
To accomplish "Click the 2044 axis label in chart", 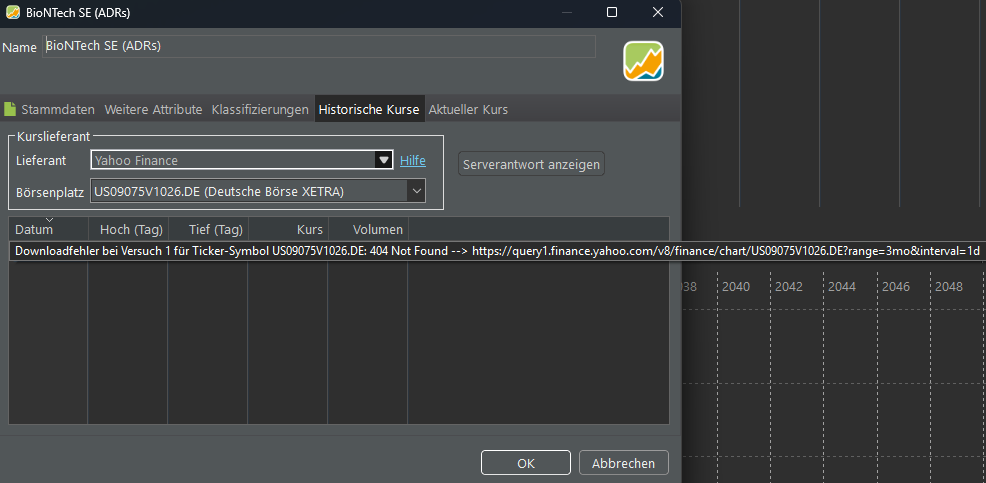I will tap(841, 287).
